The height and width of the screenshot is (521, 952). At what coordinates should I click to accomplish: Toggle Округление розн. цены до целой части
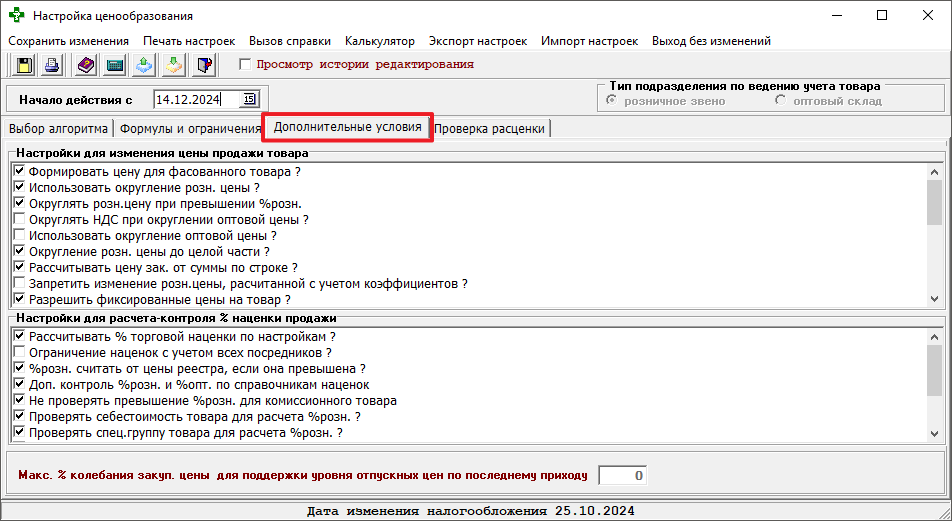(19, 251)
